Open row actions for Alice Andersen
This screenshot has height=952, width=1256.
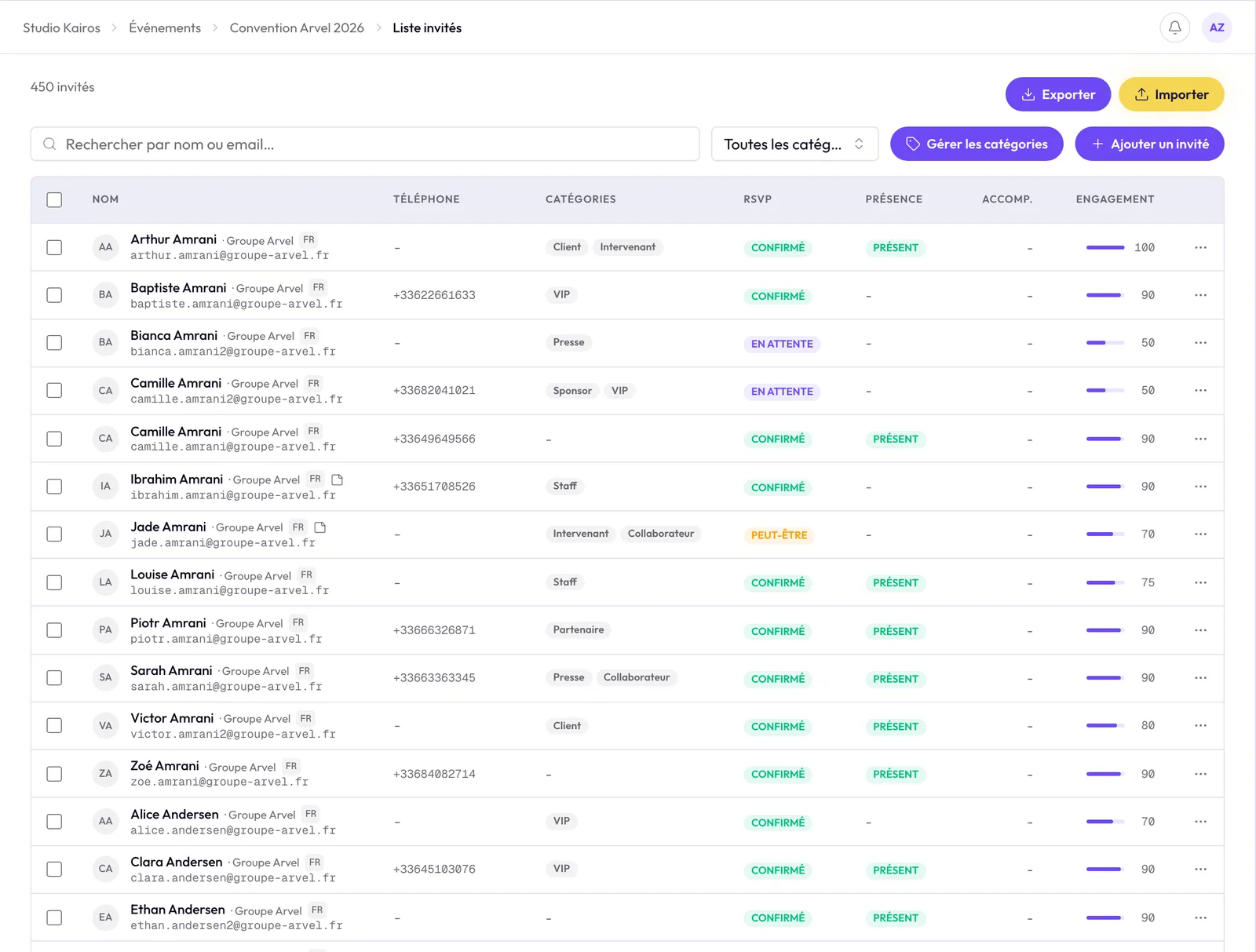click(x=1200, y=822)
